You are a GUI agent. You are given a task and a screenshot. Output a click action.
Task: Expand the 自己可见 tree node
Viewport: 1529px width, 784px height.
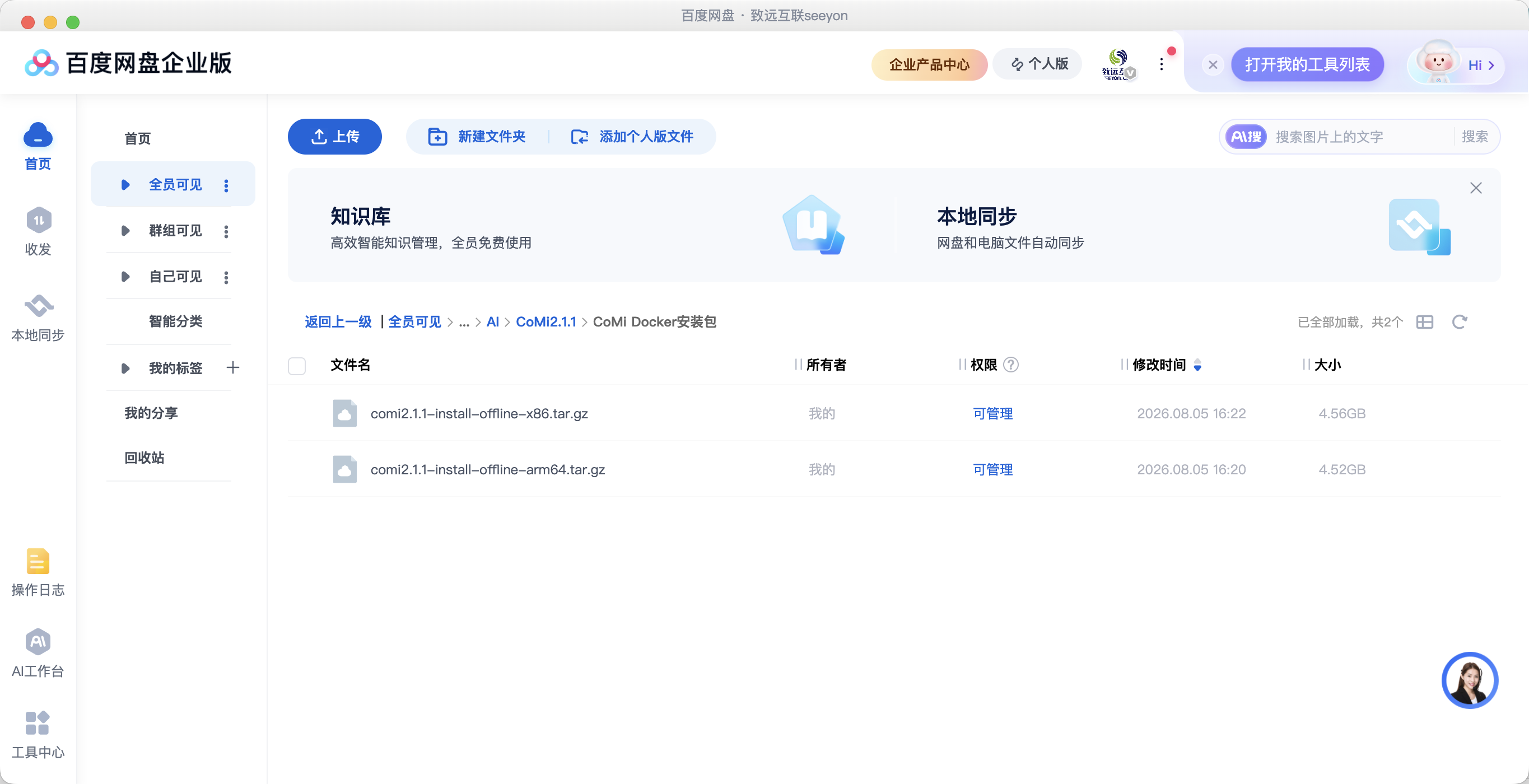(125, 276)
